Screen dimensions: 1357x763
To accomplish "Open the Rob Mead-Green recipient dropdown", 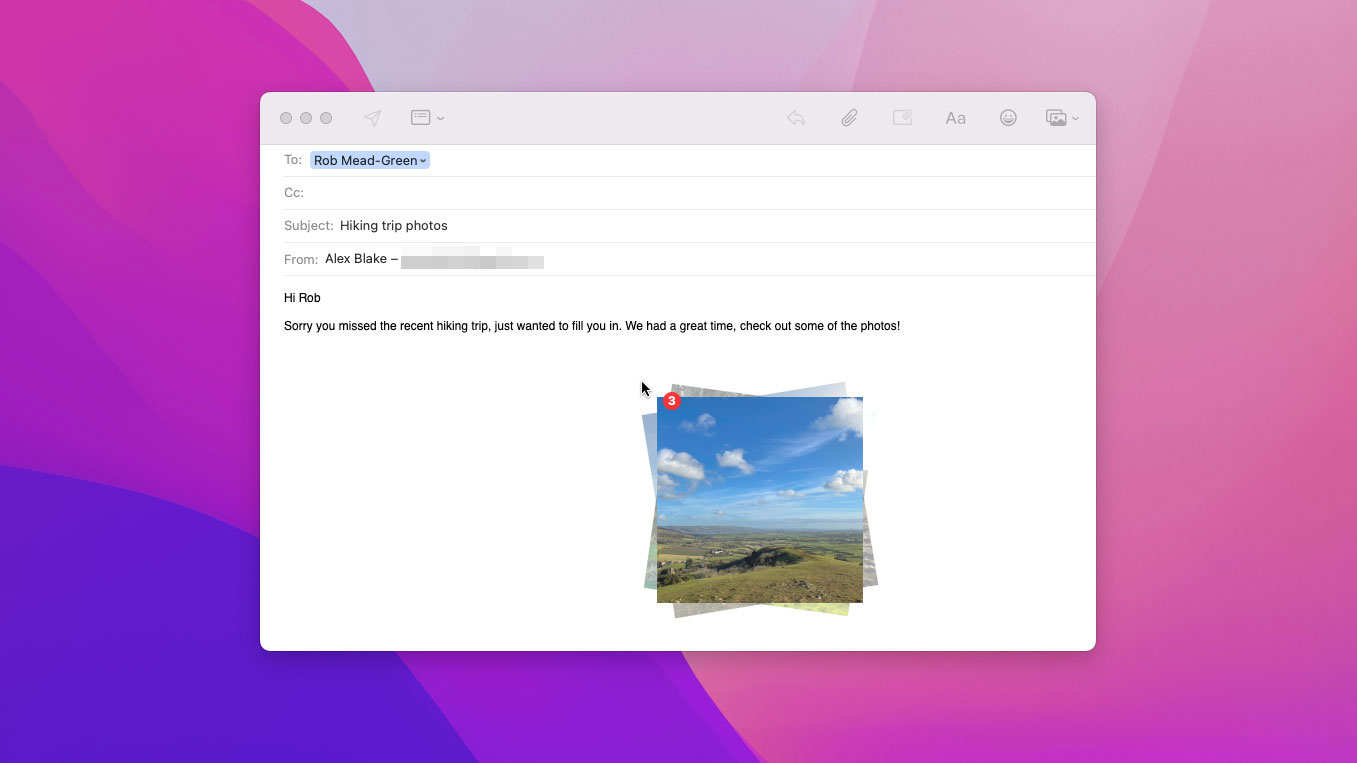I will click(x=370, y=160).
